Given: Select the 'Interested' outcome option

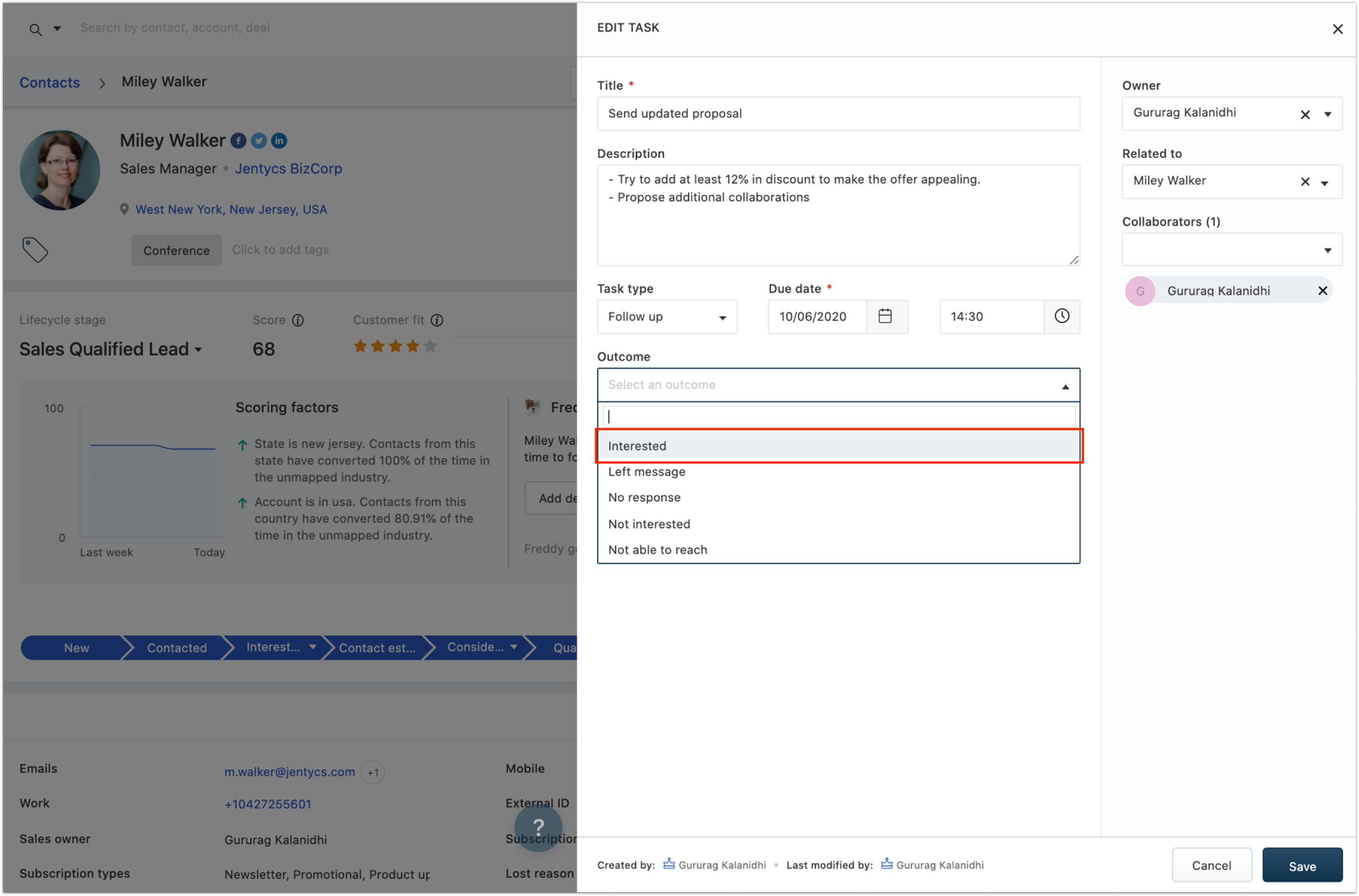Looking at the screenshot, I should click(637, 446).
